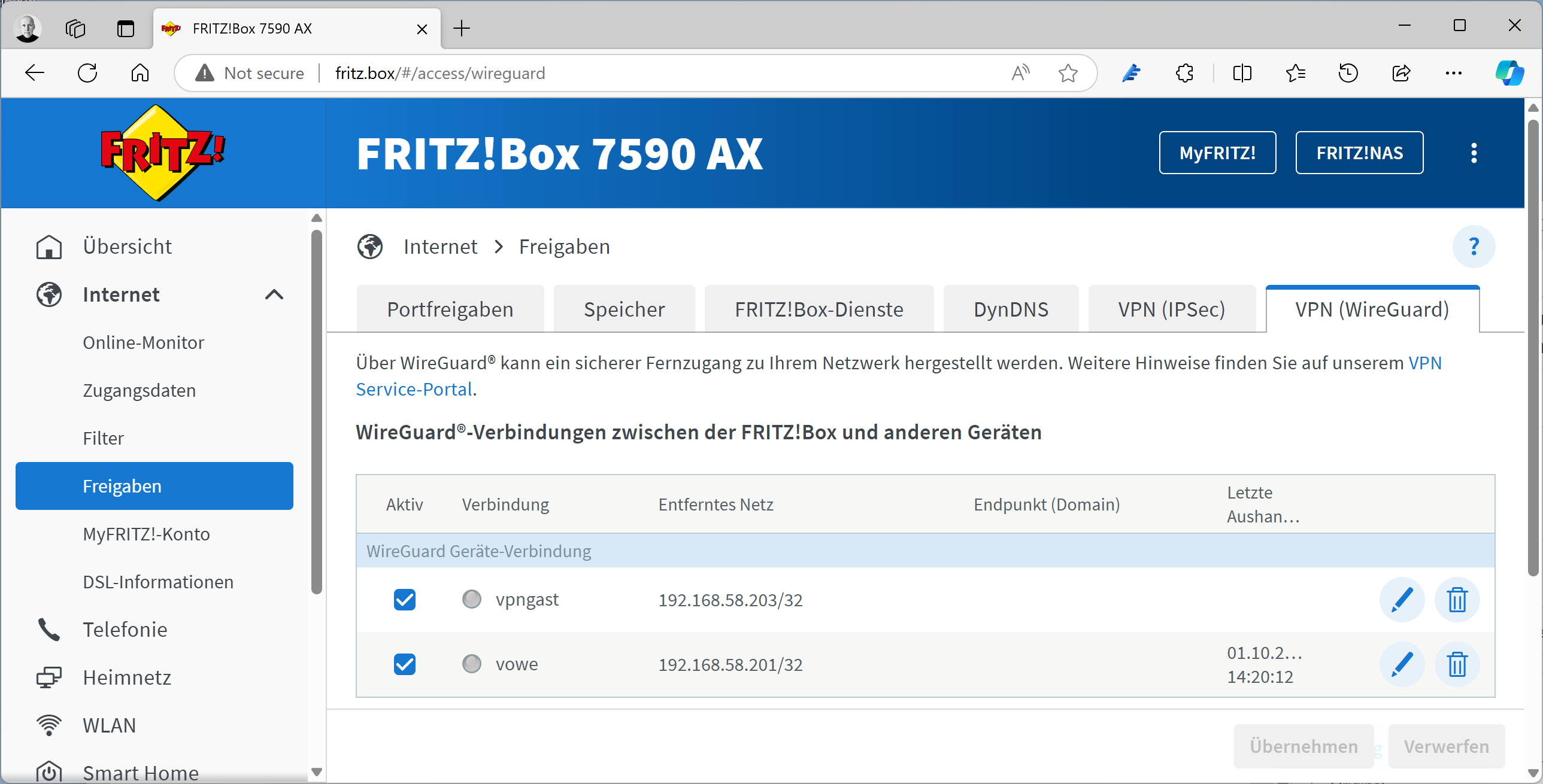Collapse the Internet menu chevron
The height and width of the screenshot is (784, 1543).
[274, 294]
